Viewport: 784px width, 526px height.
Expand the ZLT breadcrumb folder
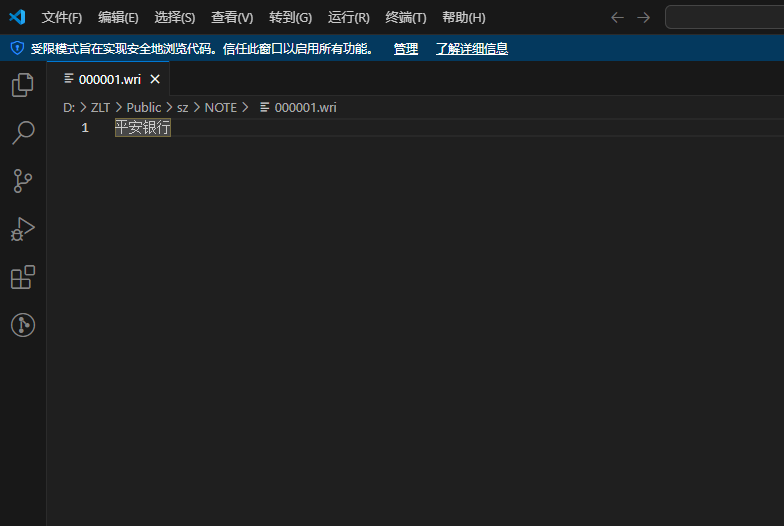click(100, 107)
